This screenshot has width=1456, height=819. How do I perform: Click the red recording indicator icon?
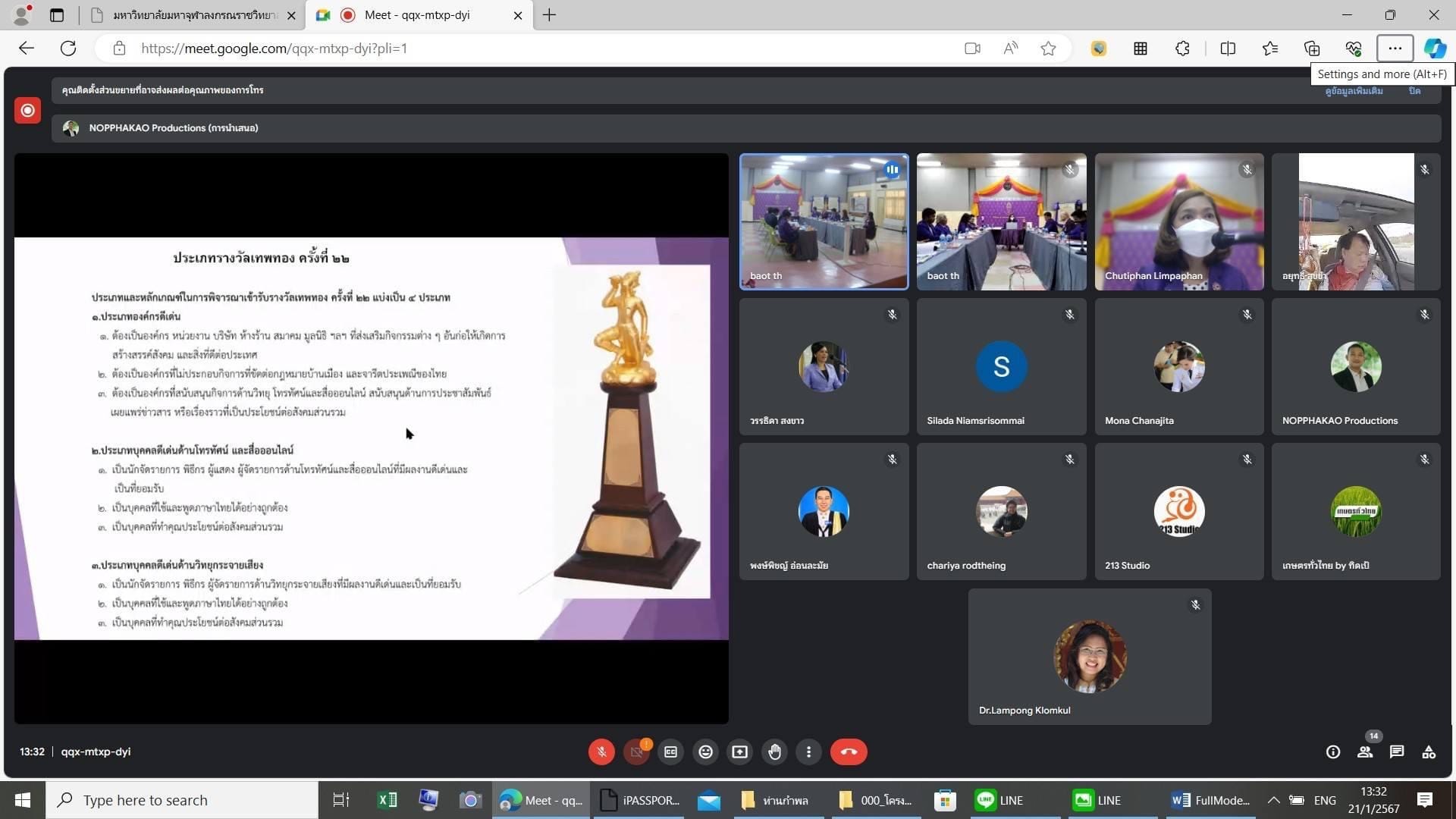27,111
